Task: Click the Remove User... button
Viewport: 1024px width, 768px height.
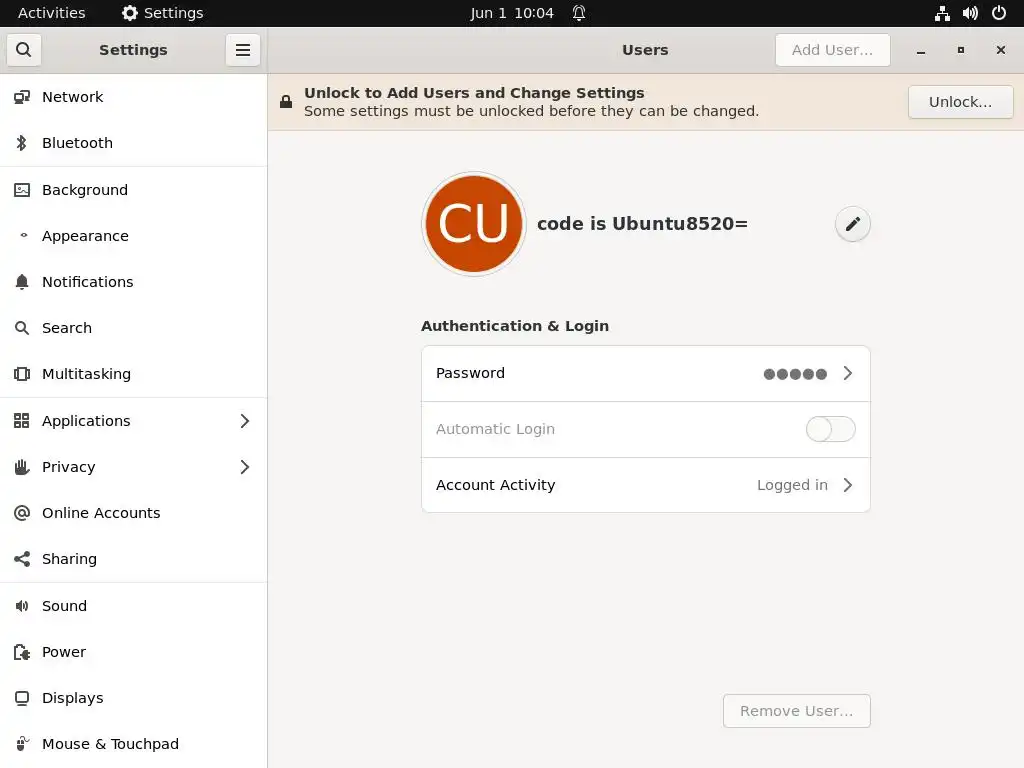Action: 796,711
